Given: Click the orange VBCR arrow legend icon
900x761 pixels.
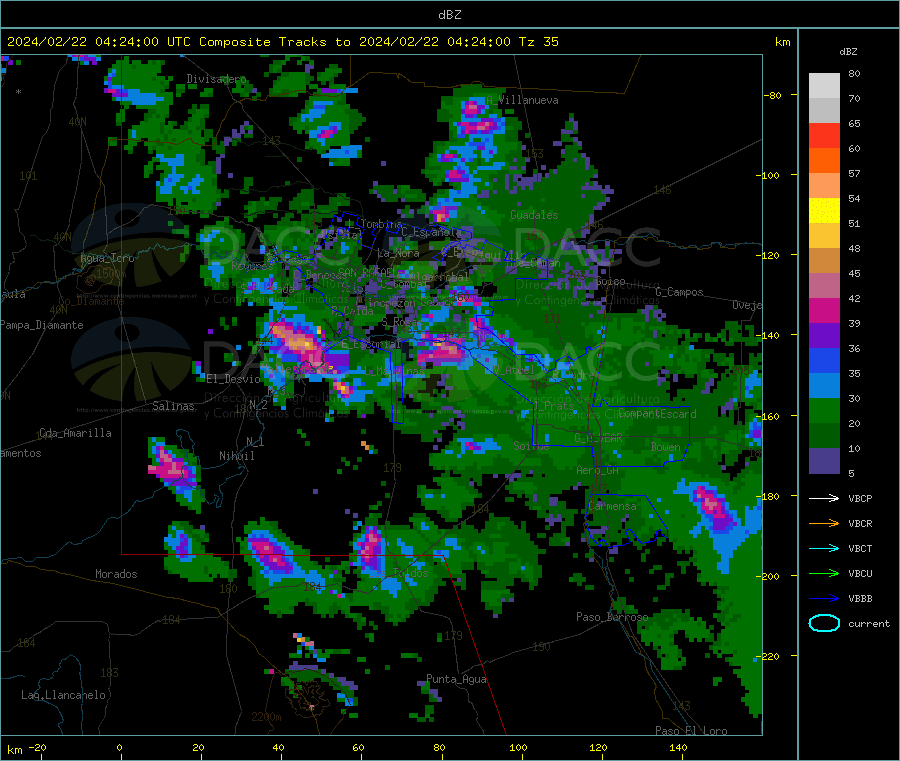Looking at the screenshot, I should click(824, 523).
